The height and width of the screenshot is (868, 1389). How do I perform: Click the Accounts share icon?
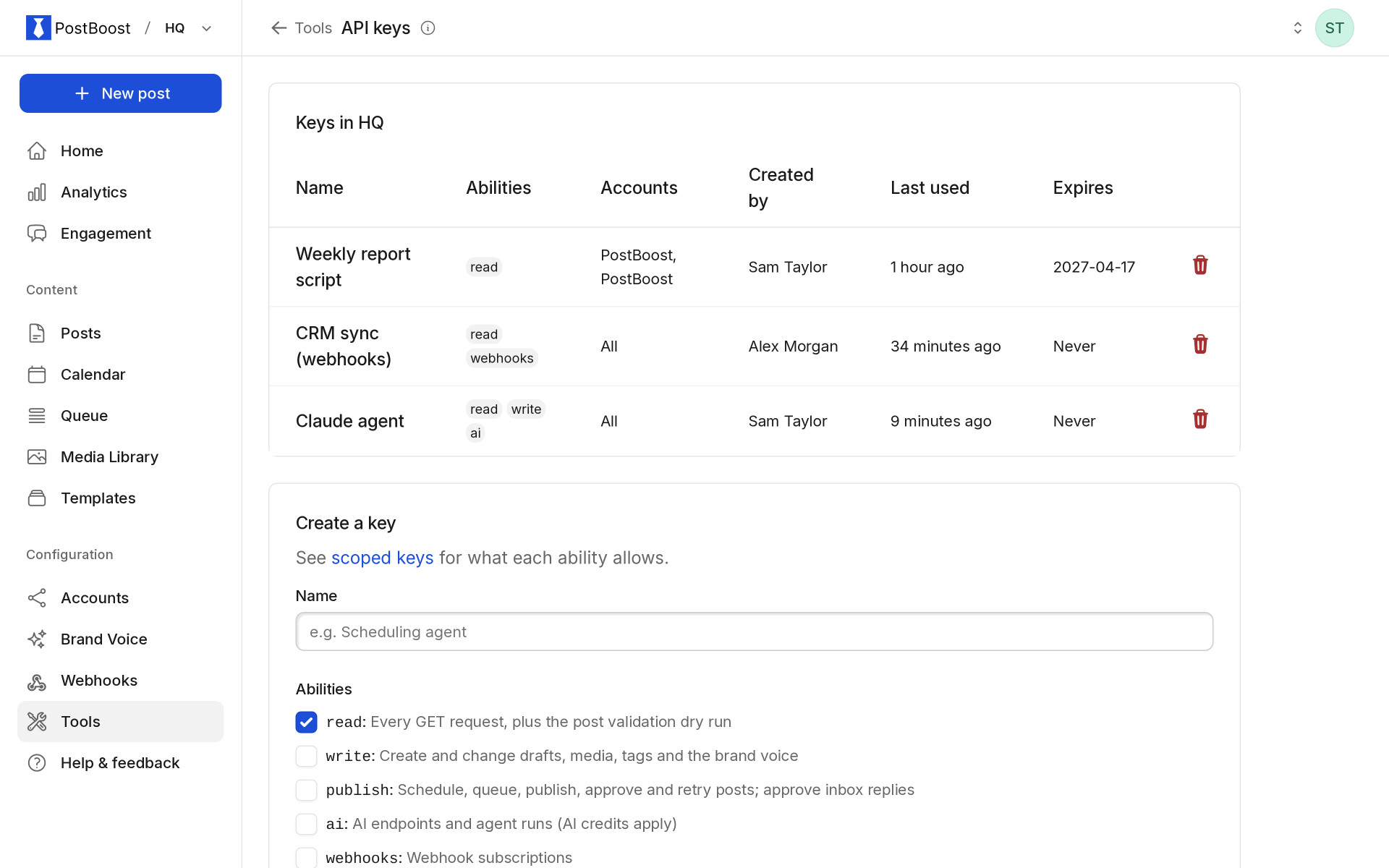(37, 597)
